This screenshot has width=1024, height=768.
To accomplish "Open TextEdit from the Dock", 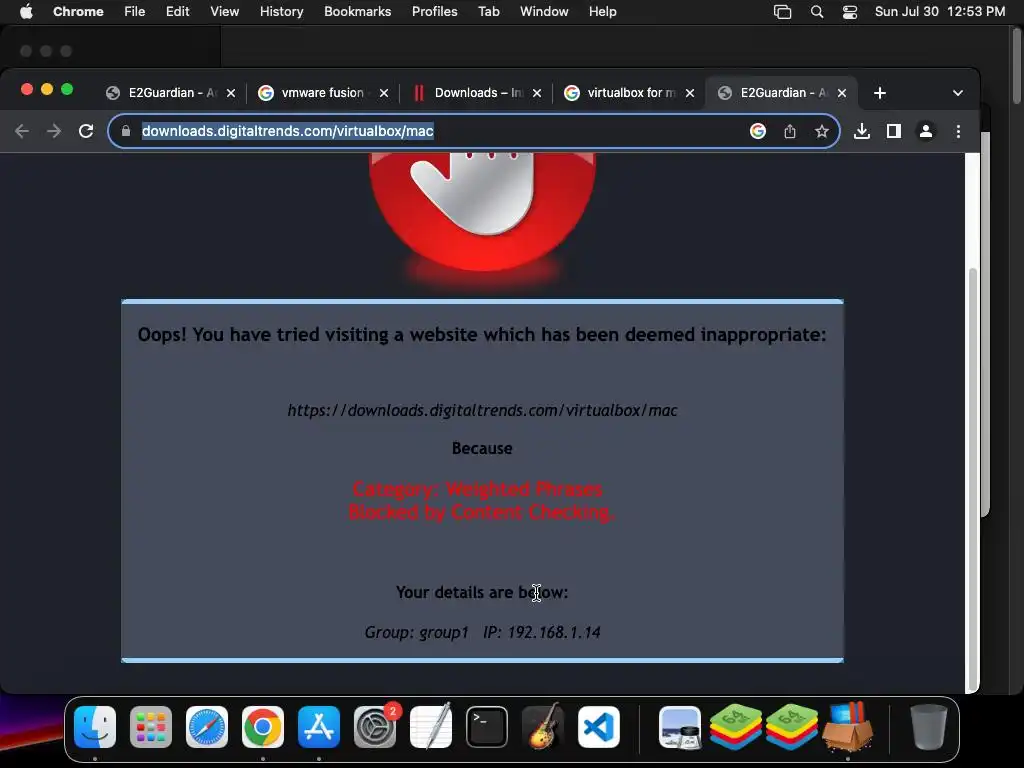I will (431, 727).
